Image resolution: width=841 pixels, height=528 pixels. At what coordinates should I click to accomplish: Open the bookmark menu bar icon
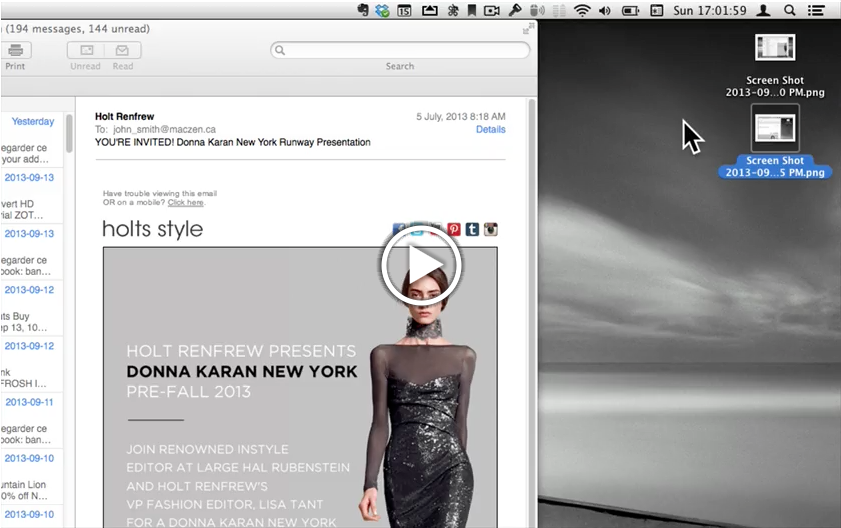[x=471, y=10]
